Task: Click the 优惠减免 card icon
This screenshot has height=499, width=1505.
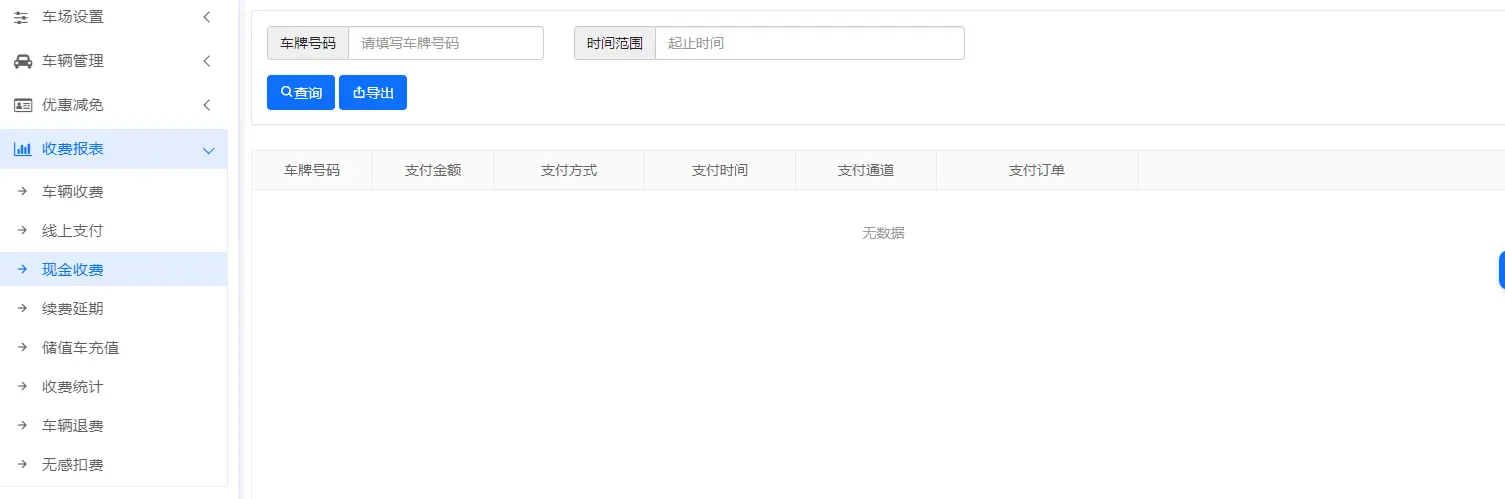Action: (22, 105)
